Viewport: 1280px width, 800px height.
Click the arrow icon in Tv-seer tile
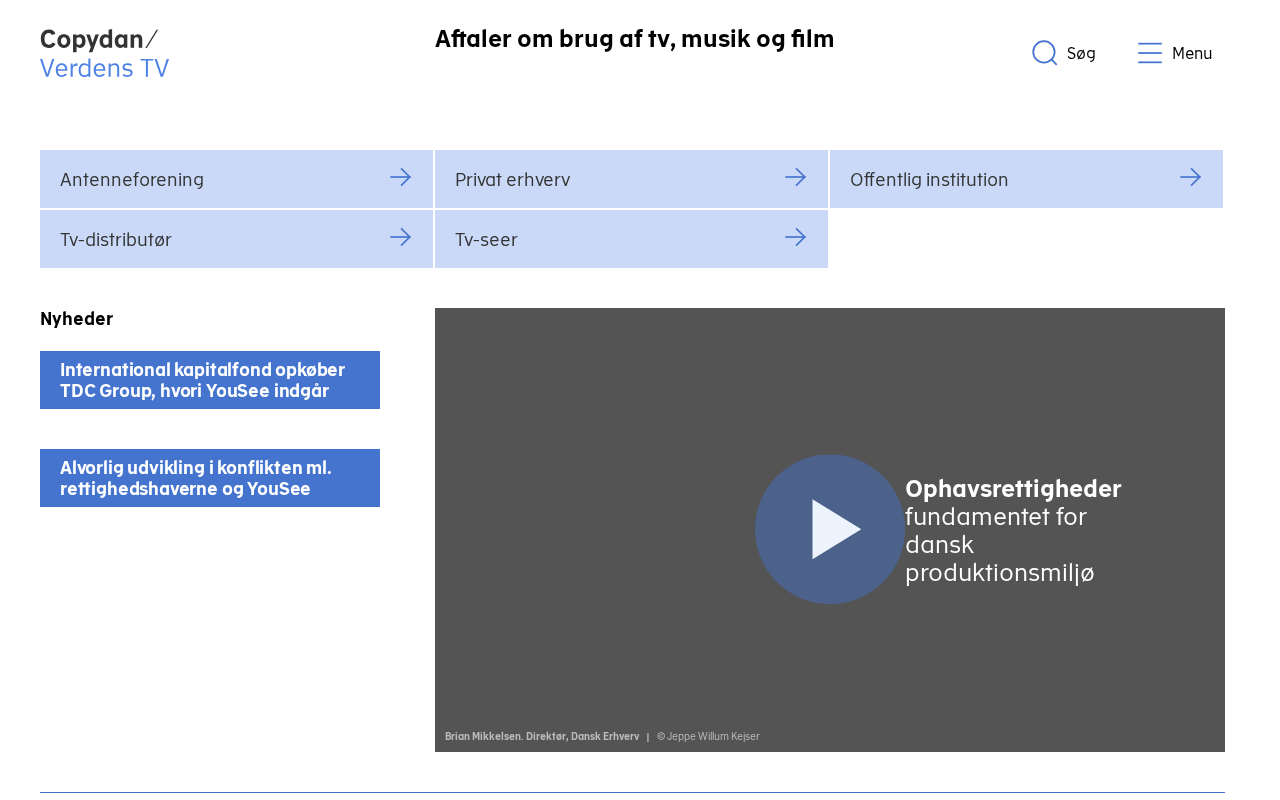(796, 237)
